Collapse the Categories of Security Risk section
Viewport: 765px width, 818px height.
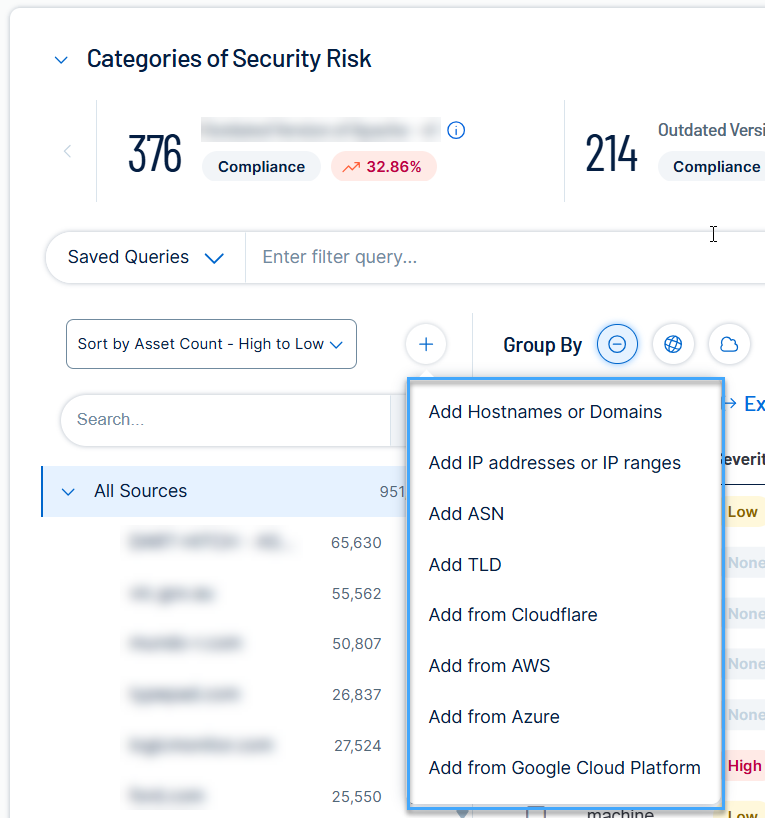click(62, 60)
